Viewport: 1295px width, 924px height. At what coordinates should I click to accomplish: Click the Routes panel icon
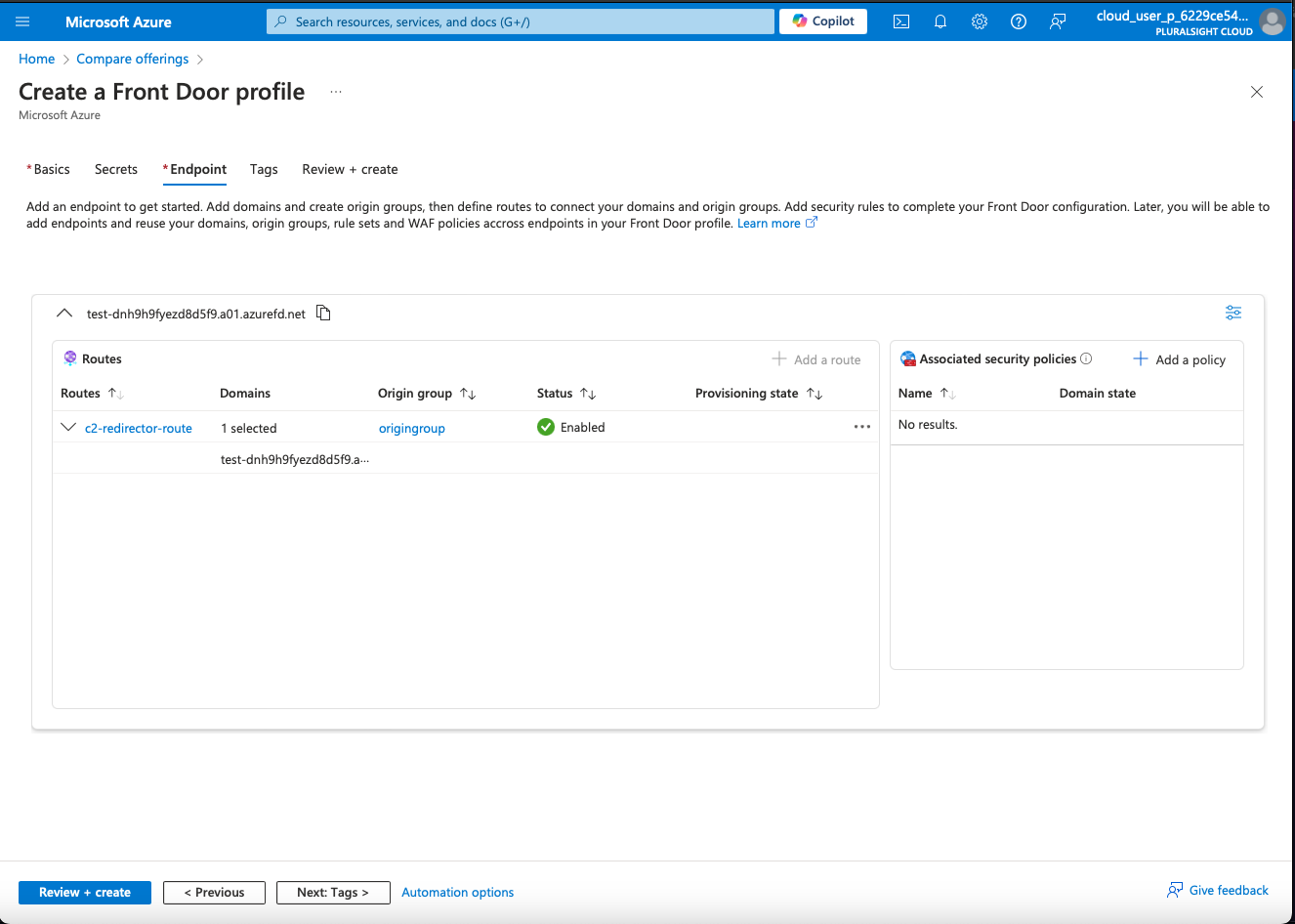click(70, 358)
